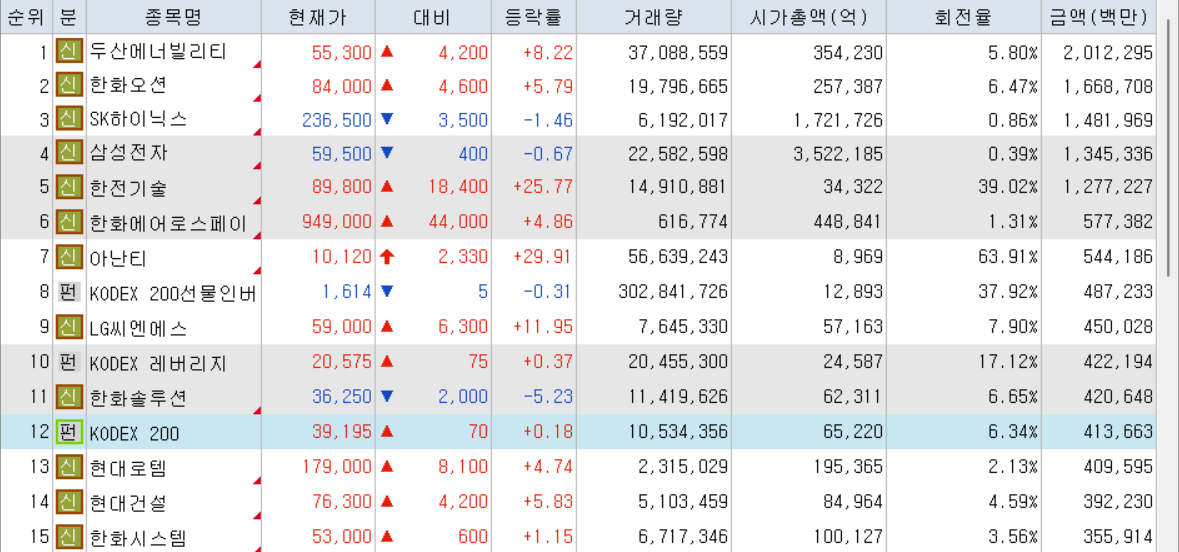Click the 신 icon beside 한전기술
Image resolution: width=1179 pixels, height=552 pixels.
point(69,187)
